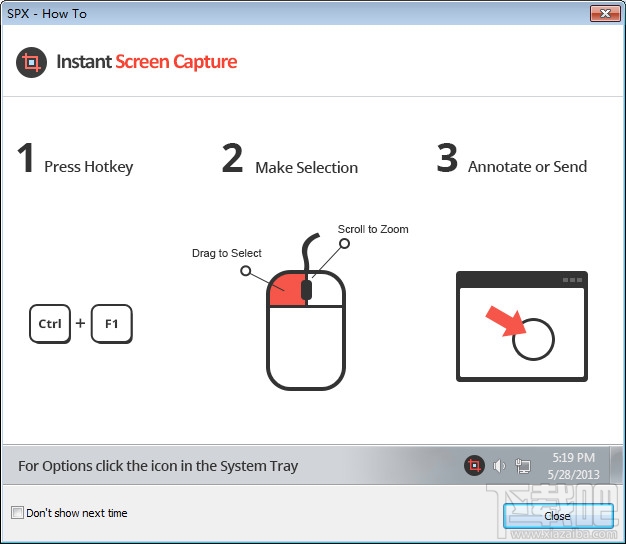Viewport: 626px width, 544px height.
Task: Click the Instant Screen Capture logo icon
Action: (x=32, y=62)
